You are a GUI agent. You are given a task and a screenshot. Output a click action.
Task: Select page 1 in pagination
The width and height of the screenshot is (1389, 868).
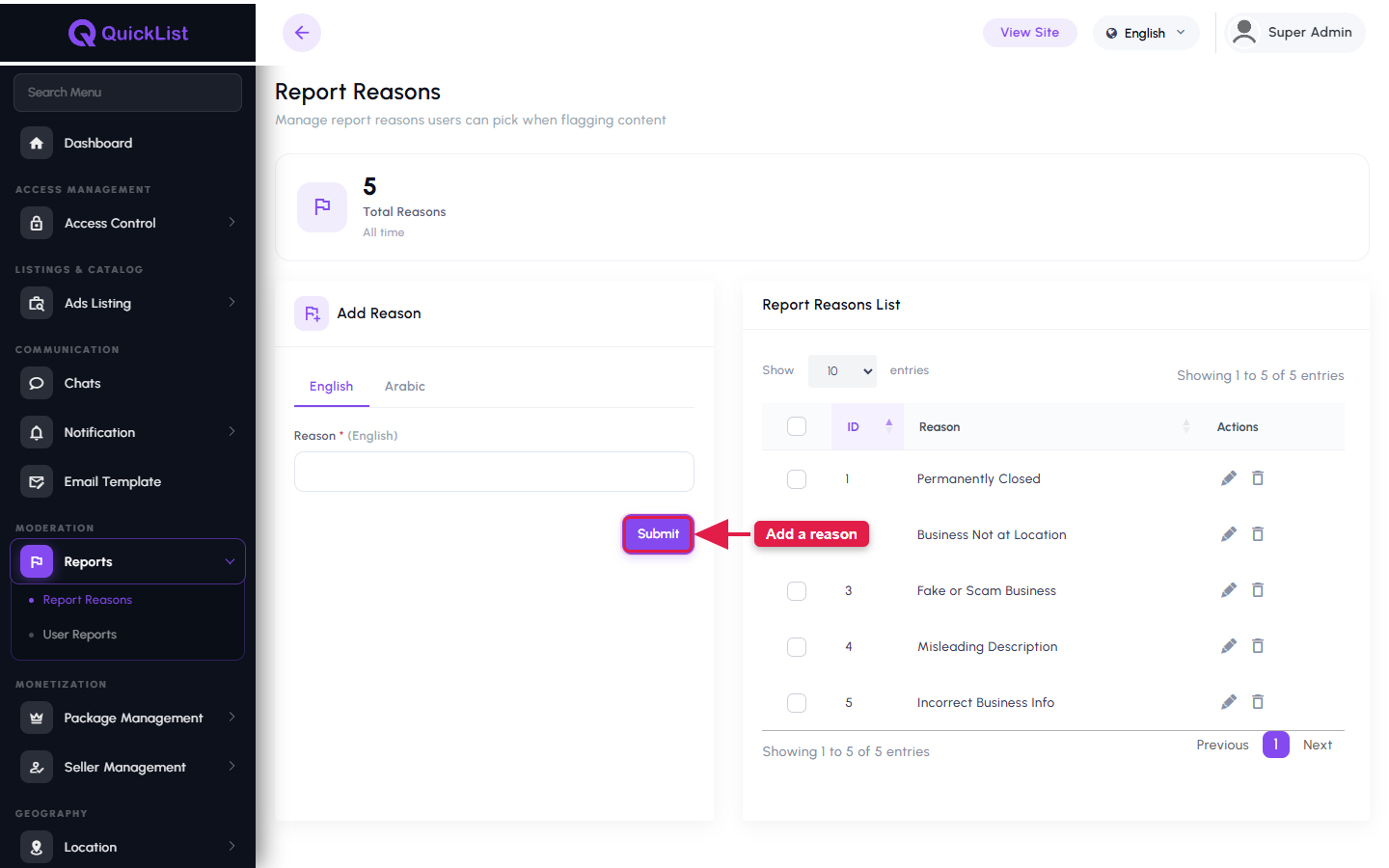coord(1275,745)
